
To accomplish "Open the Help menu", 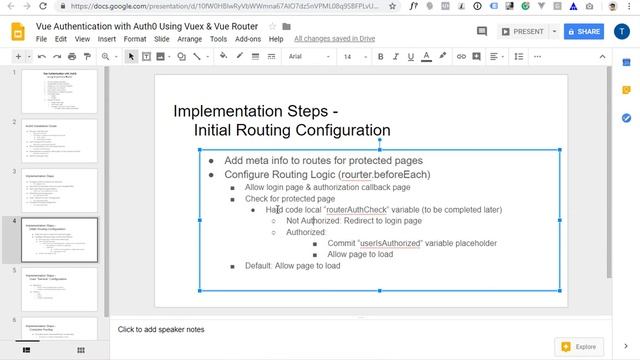I will click(x=276, y=39).
